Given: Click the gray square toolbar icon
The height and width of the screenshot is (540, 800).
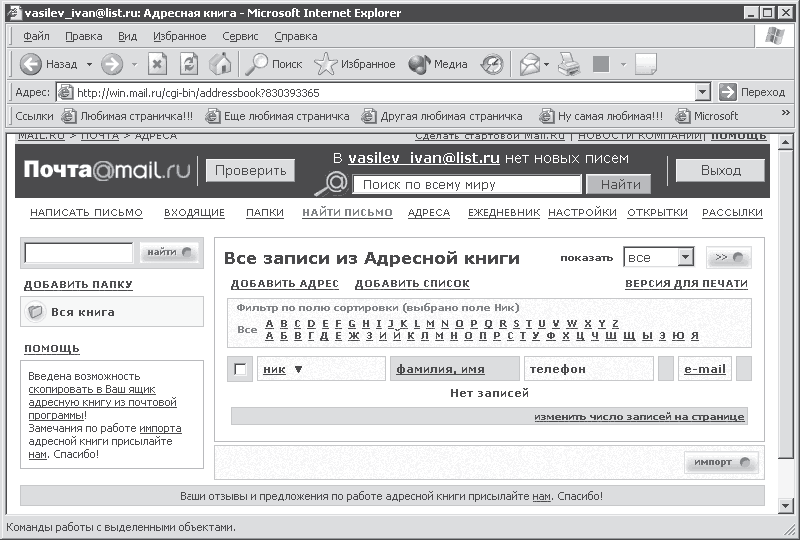Looking at the screenshot, I should coord(601,64).
